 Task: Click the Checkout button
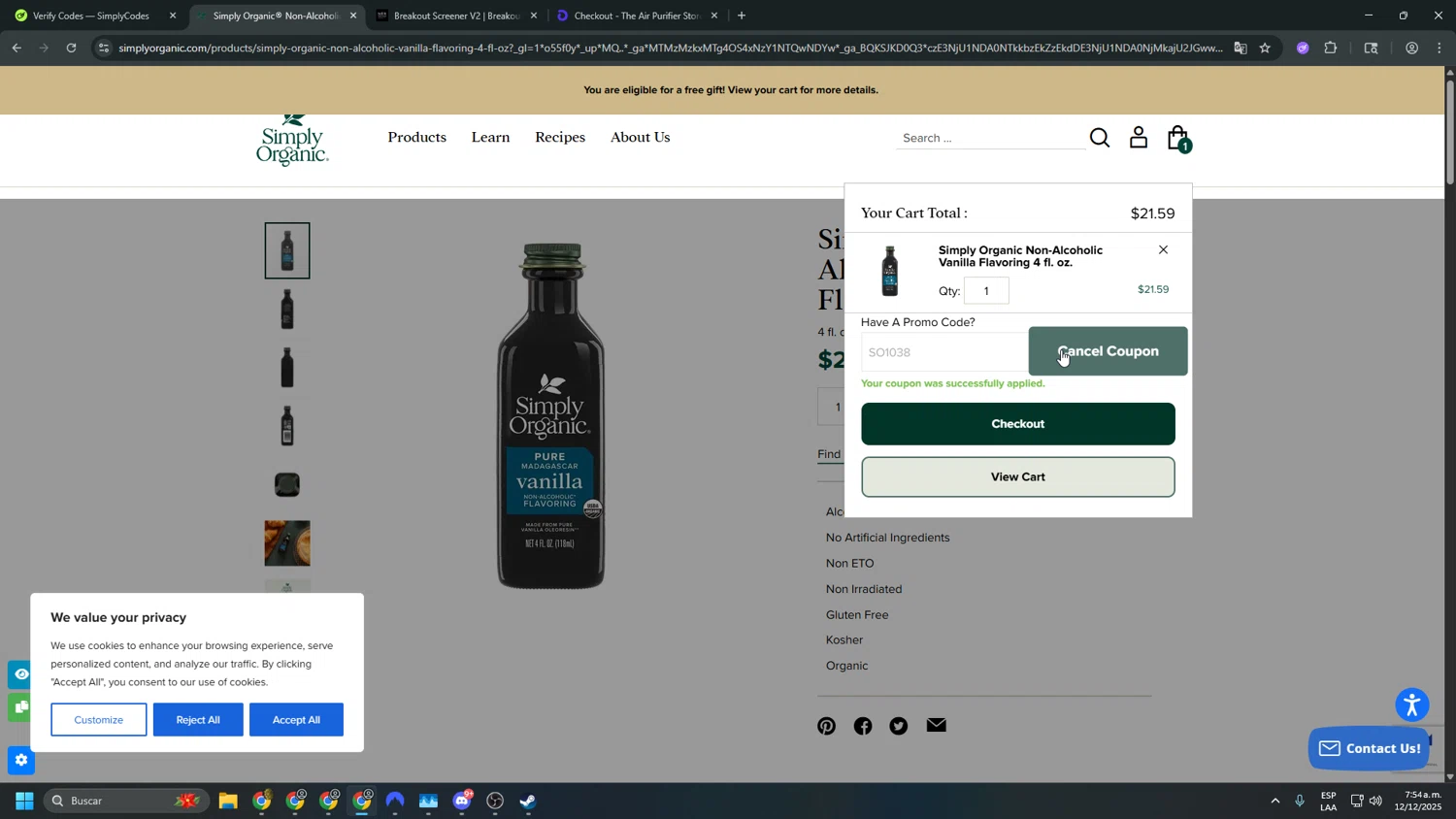pyautogui.click(x=1017, y=424)
